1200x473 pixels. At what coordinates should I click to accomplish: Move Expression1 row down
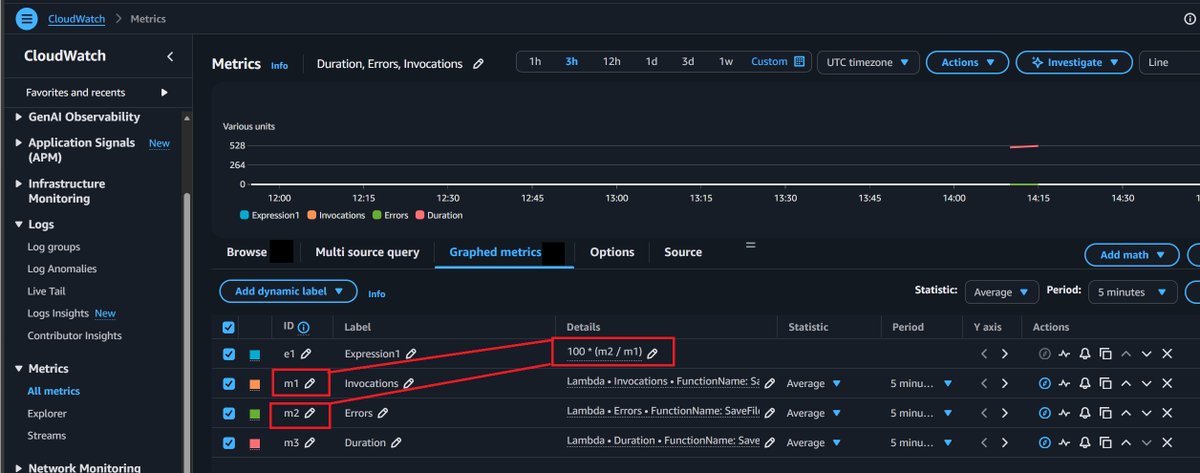[x=1147, y=354]
